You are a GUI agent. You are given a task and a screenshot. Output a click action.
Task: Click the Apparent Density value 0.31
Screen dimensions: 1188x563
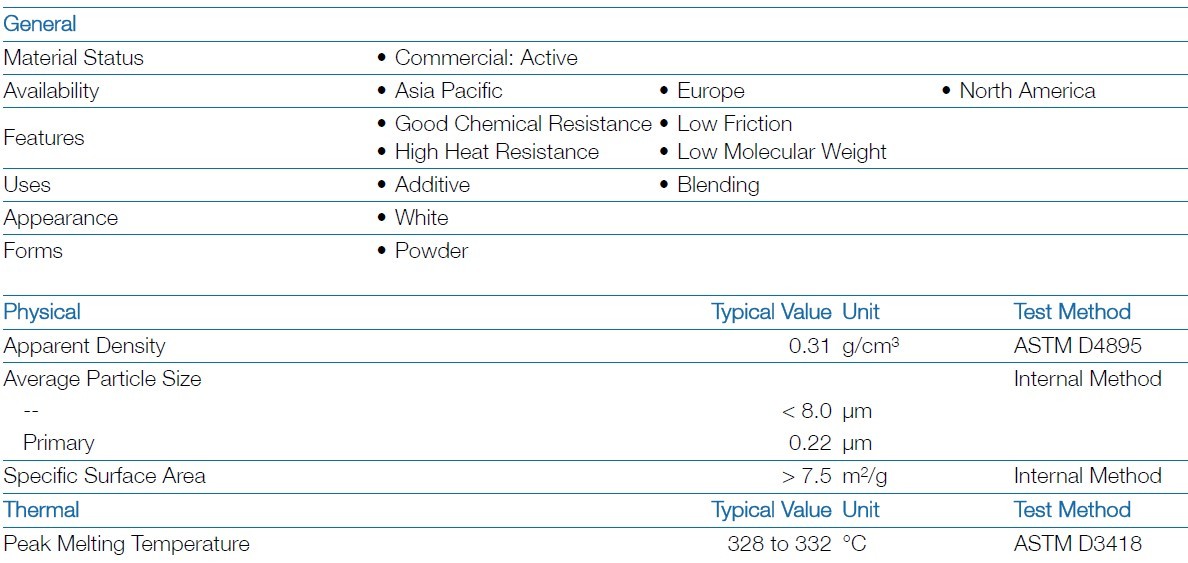coord(810,346)
